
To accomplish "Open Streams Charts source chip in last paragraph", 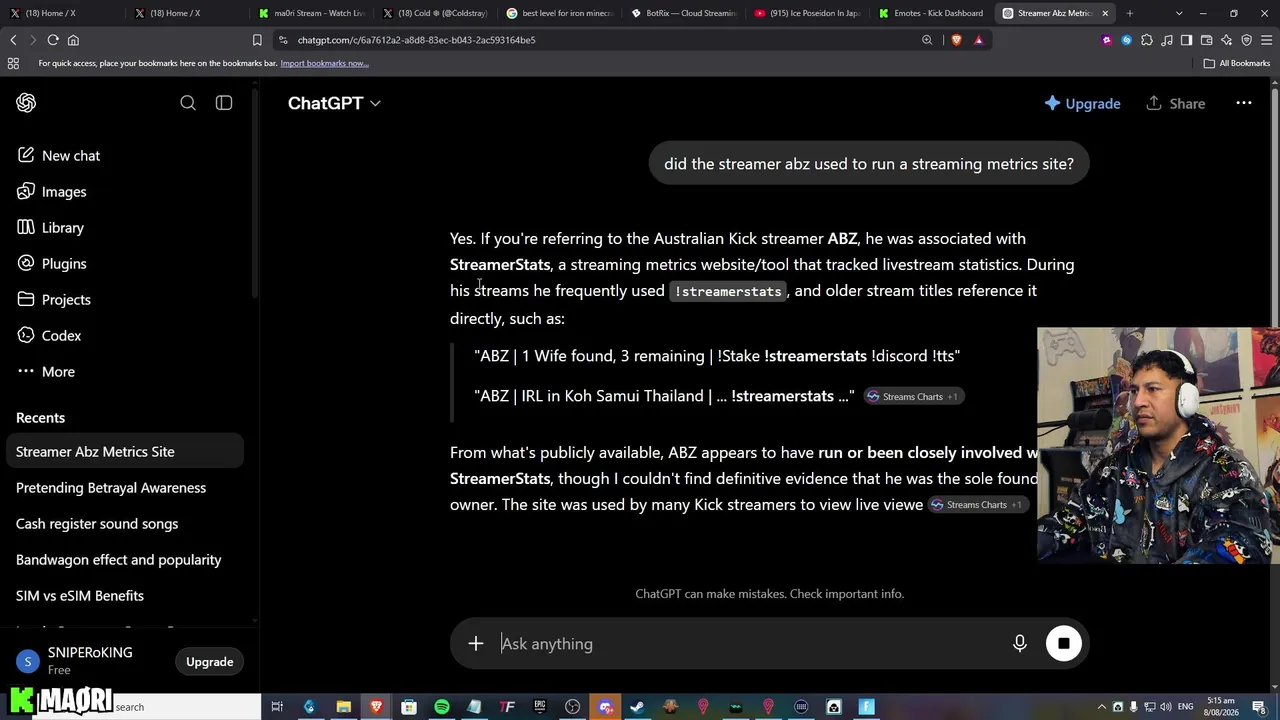I will coord(976,505).
